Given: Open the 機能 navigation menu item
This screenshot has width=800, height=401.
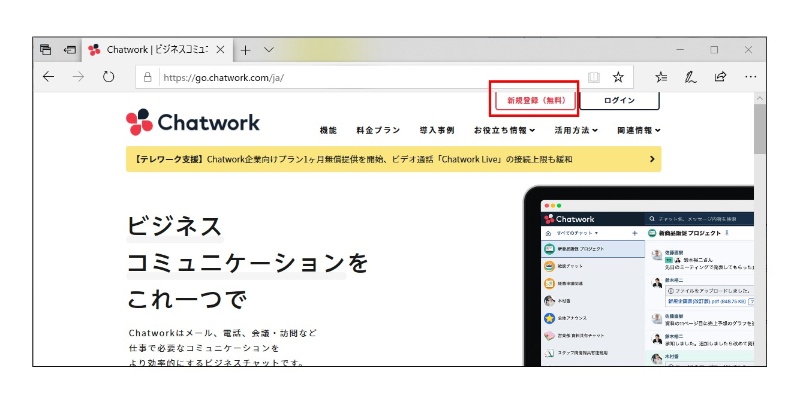Looking at the screenshot, I should pos(328,130).
